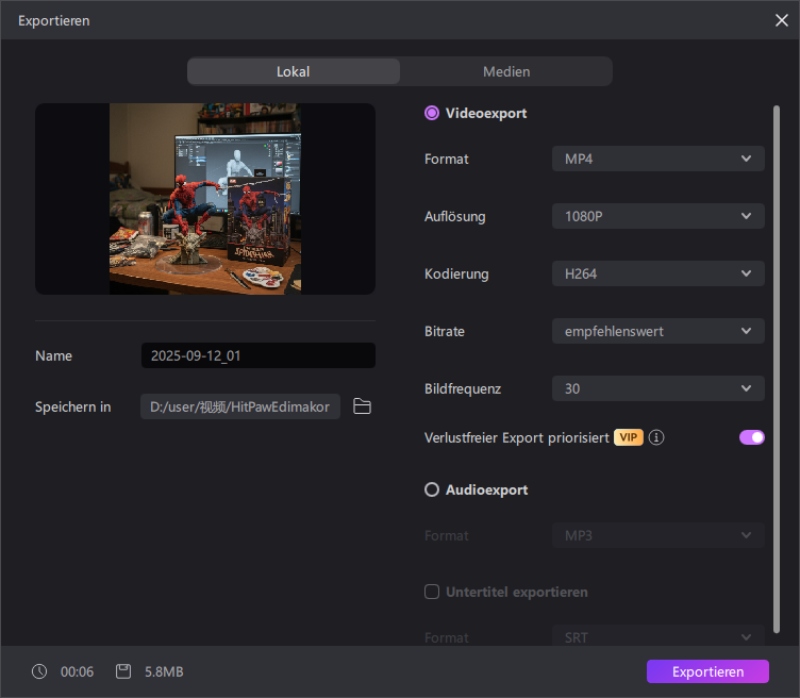Open the Bitrate empfehlenswert dropdown
This screenshot has height=698, width=800.
tap(658, 331)
